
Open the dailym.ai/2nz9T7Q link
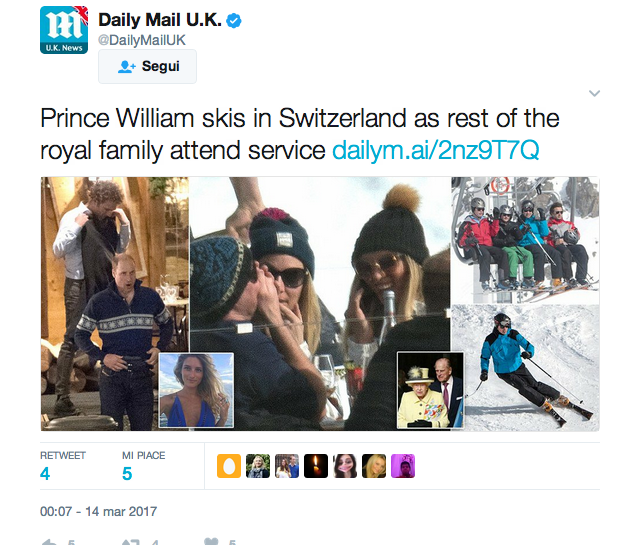pyautogui.click(x=435, y=150)
